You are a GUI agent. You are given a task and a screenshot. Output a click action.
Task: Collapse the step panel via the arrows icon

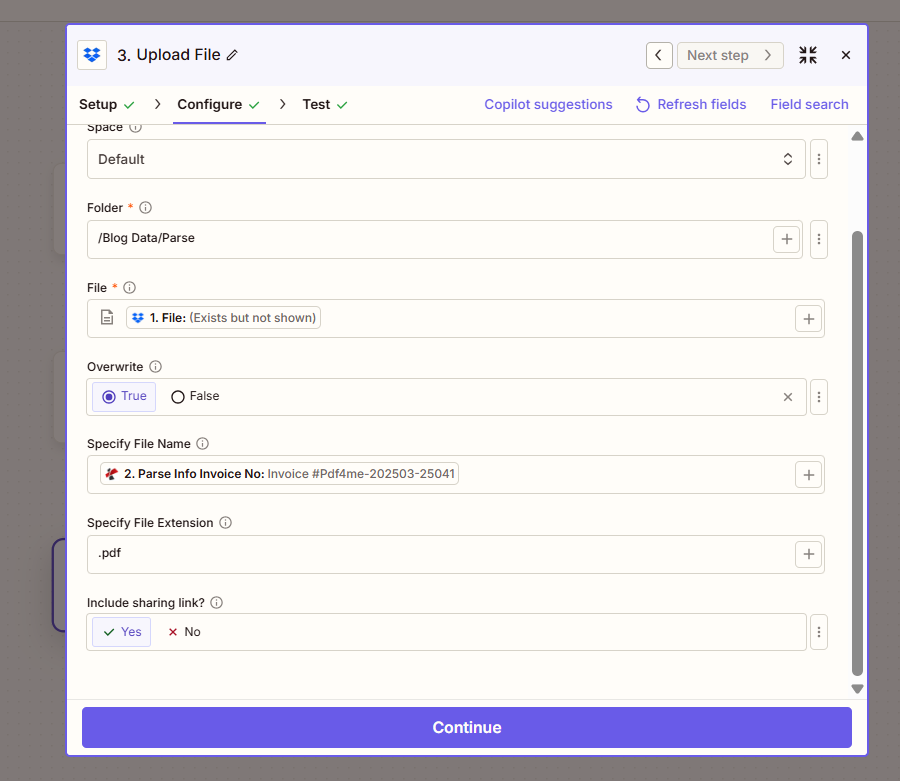[x=808, y=55]
